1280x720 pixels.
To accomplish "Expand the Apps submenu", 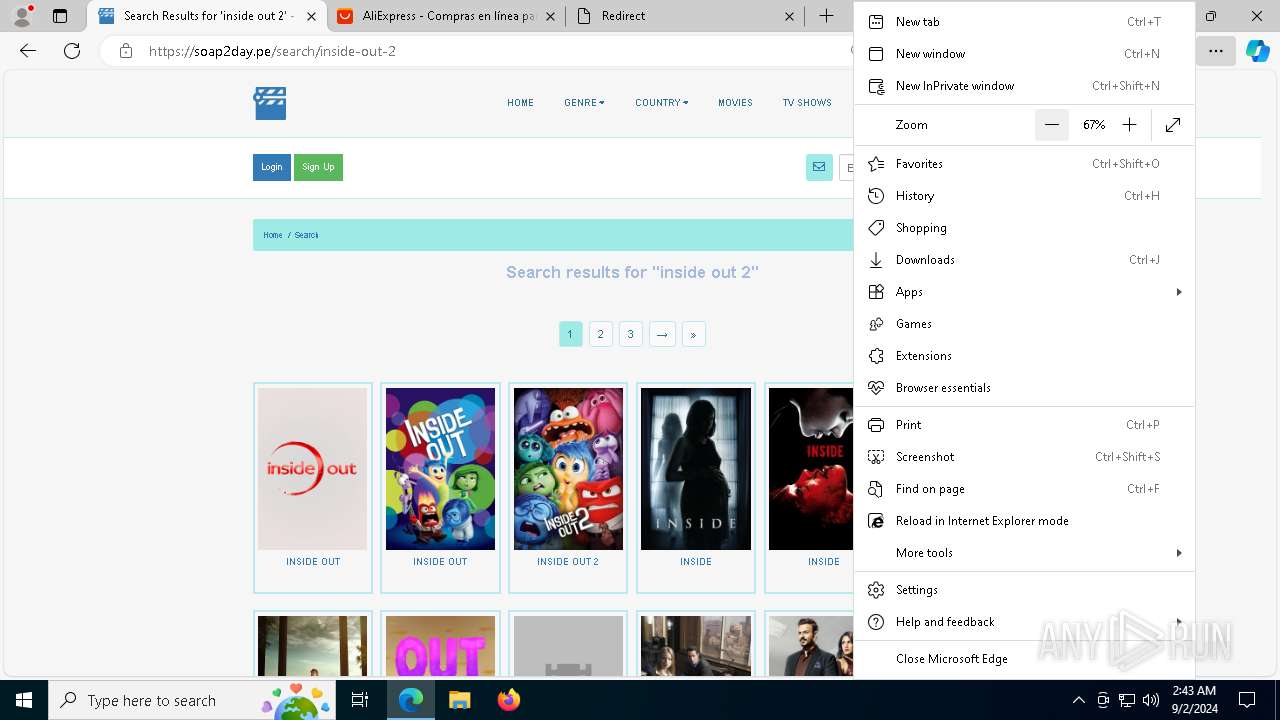I will pyautogui.click(x=1025, y=292).
